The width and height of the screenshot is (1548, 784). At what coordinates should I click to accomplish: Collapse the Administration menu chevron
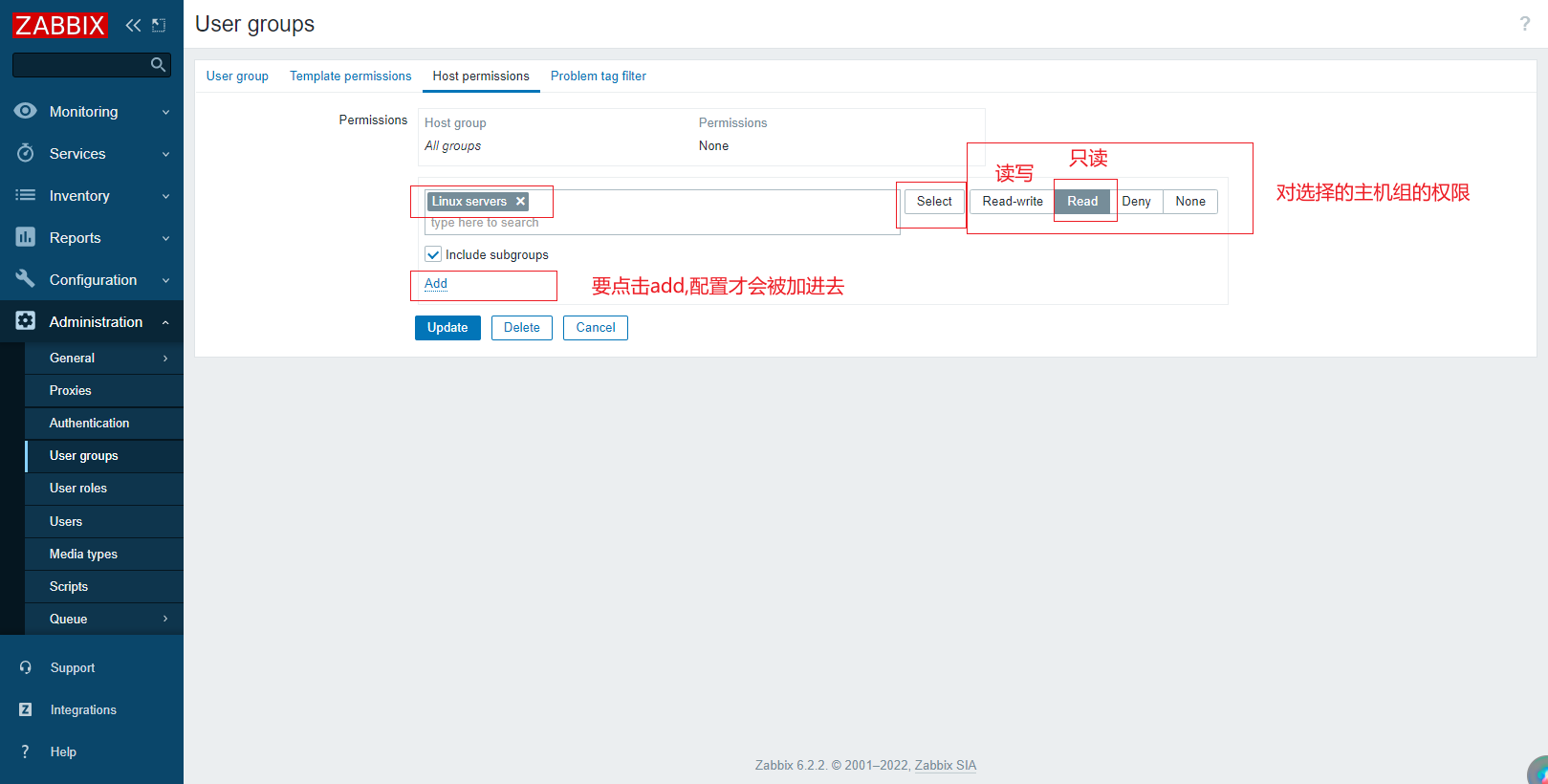pyautogui.click(x=165, y=322)
